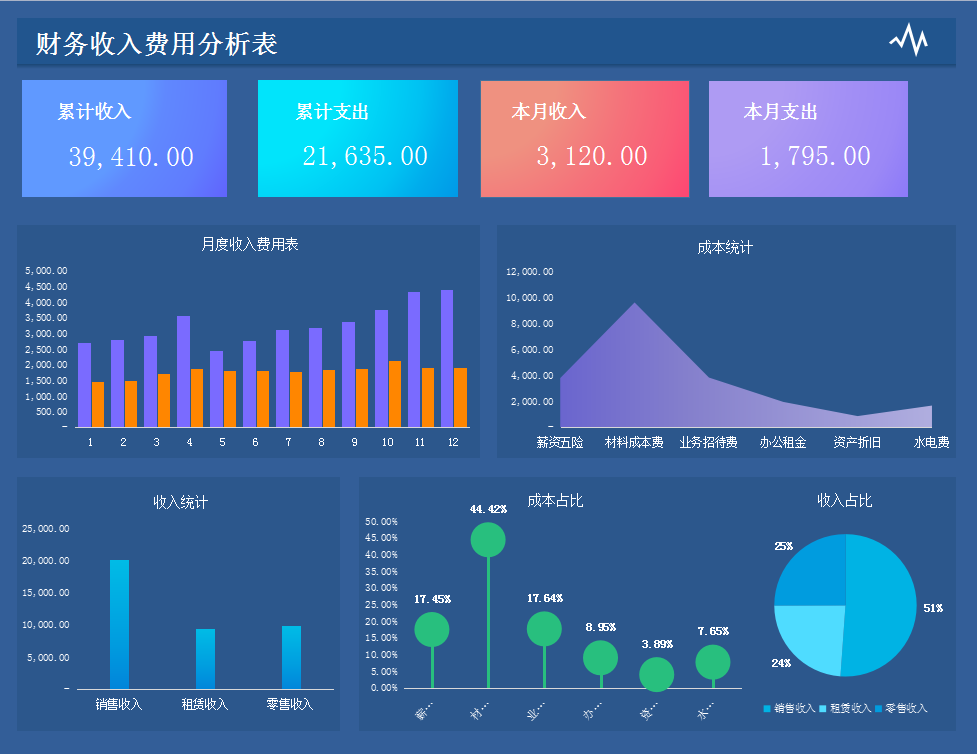Screen dimensions: 977x754
Task: Toggle the 销售收入 series in the pie legend
Action: pos(794,710)
